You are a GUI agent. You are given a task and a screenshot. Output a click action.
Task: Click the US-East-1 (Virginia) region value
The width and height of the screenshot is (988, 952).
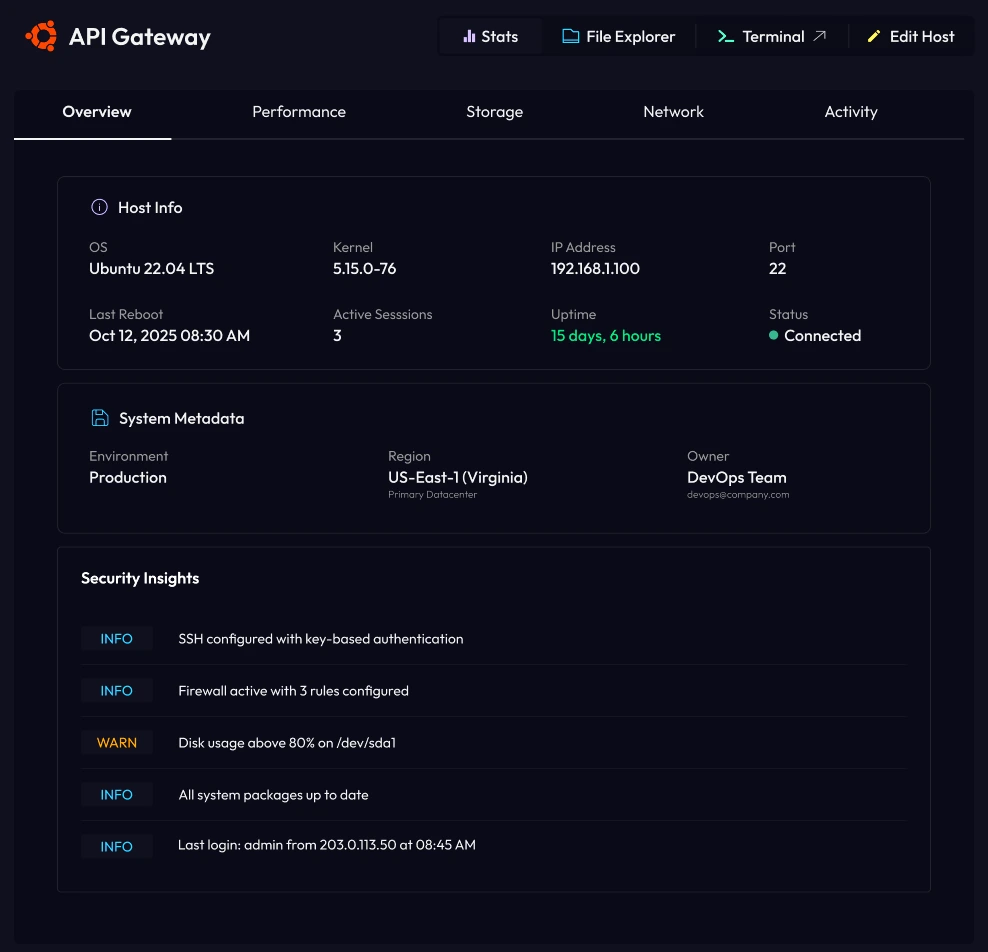click(x=457, y=477)
